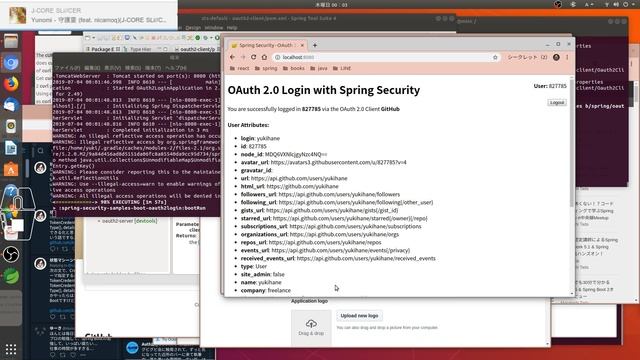Click the browser forward arrow
This screenshot has height=360, width=640.
coord(243,57)
